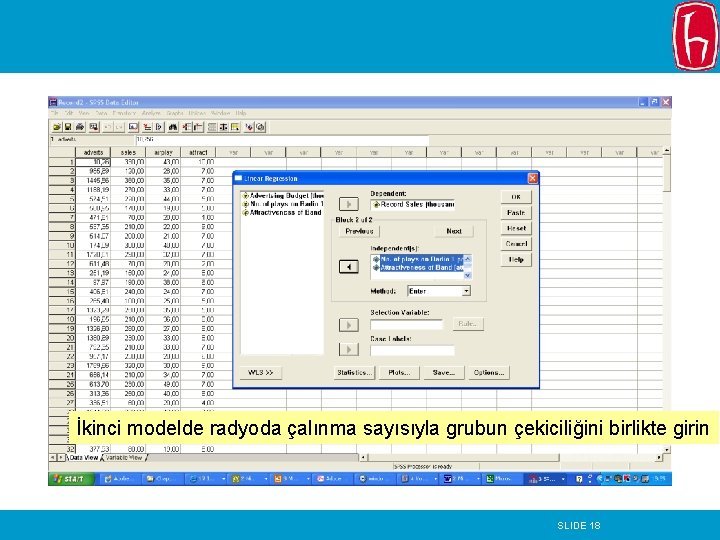Click the Select Cases toolbar icon
This screenshot has width=720, height=540.
pyautogui.click(x=235, y=127)
